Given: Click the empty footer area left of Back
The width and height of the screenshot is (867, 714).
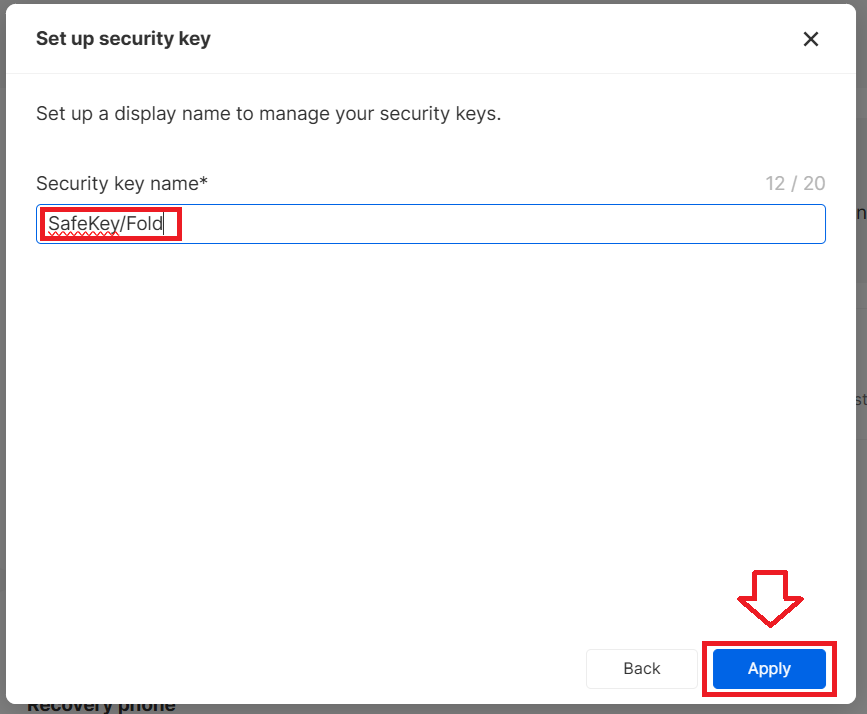Looking at the screenshot, I should coord(300,669).
